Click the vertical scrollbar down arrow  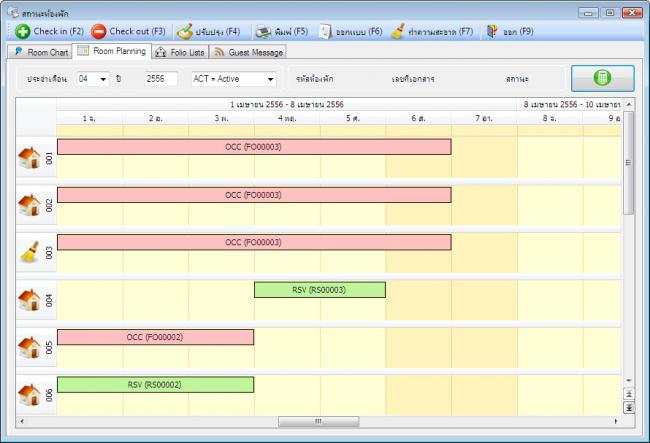(628, 380)
